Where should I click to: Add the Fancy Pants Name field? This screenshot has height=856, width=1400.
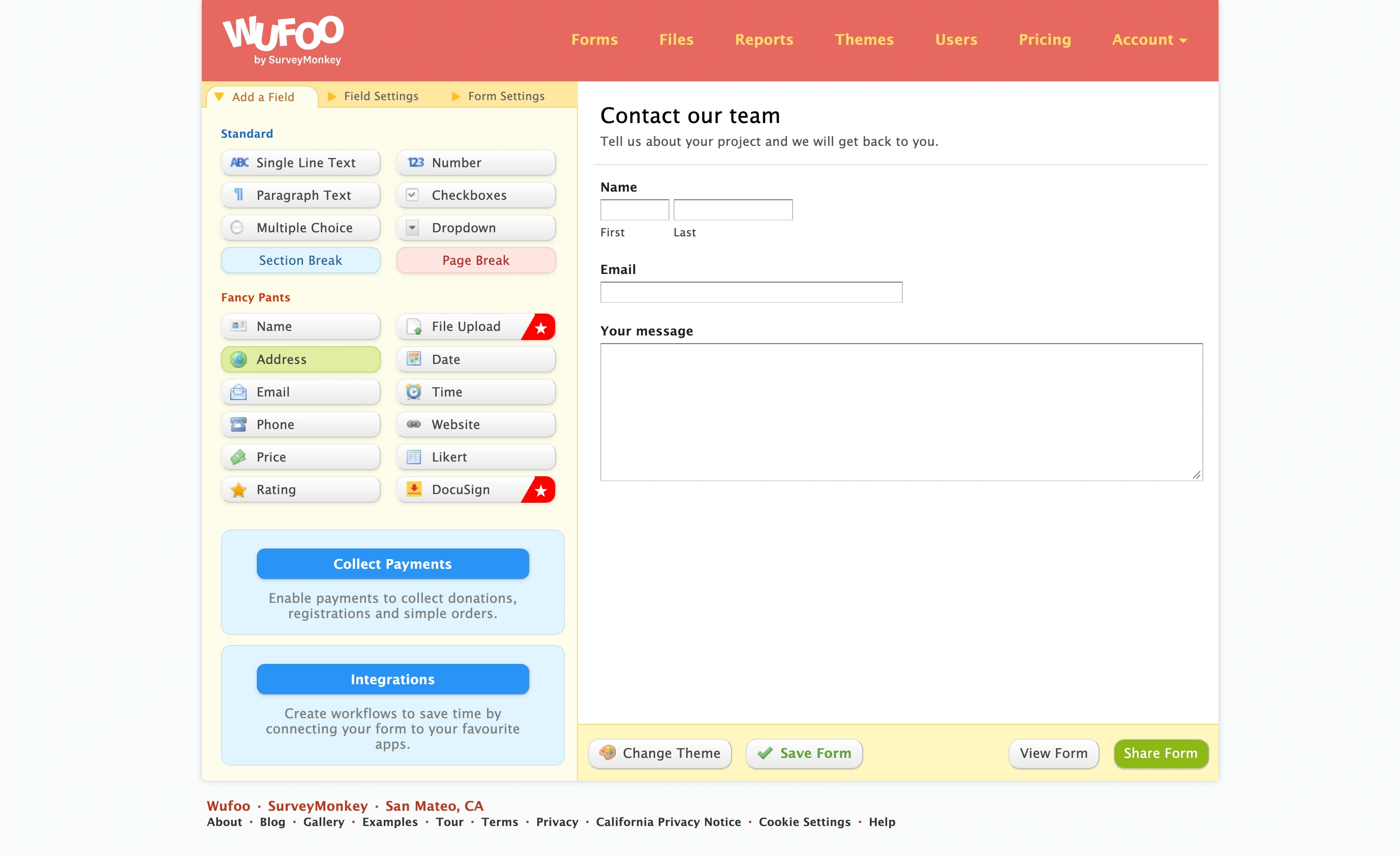tap(300, 327)
